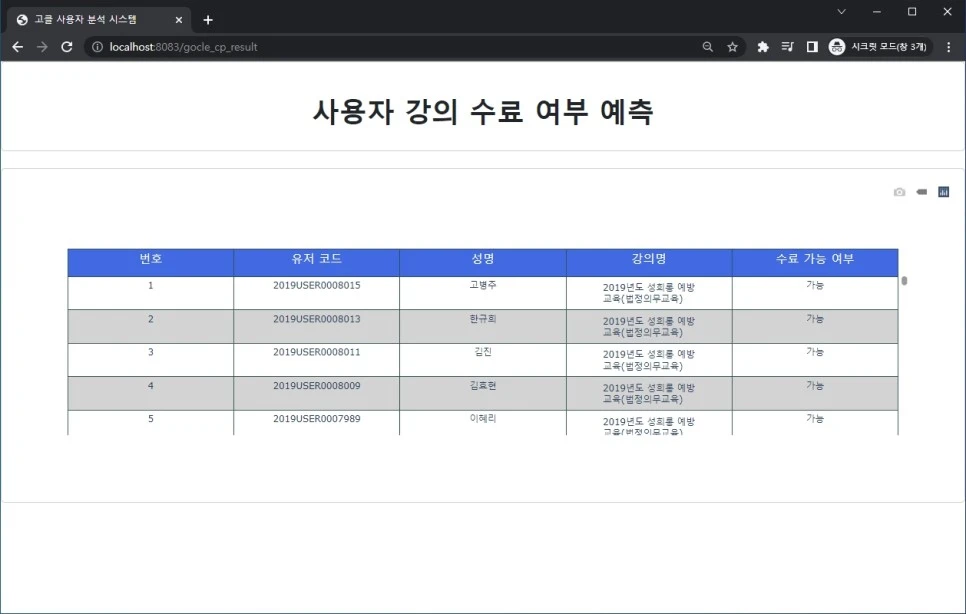Click the lecture name cell in row 4
The image size is (966, 614).
click(649, 393)
